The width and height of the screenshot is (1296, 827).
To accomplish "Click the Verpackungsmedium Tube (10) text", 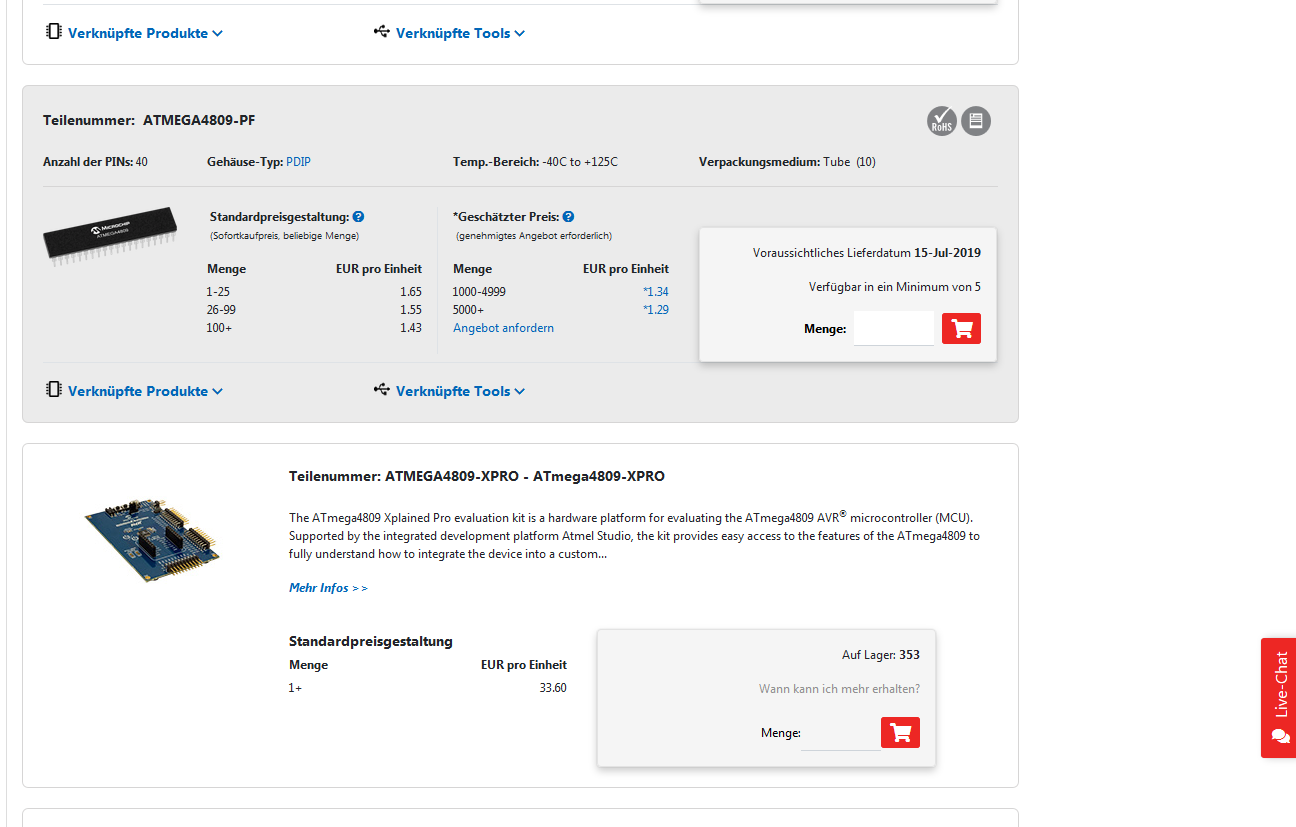I will (787, 162).
